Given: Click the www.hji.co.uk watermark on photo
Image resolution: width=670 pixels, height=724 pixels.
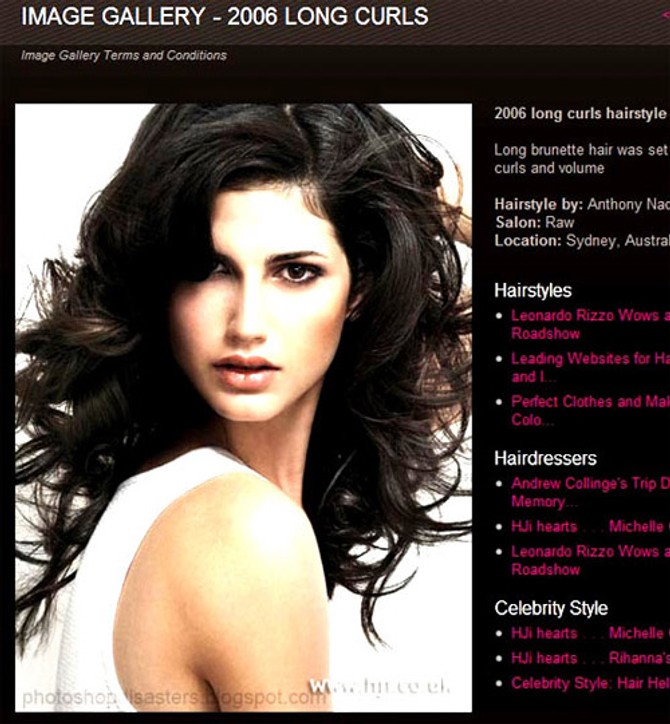Looking at the screenshot, I should [379, 686].
